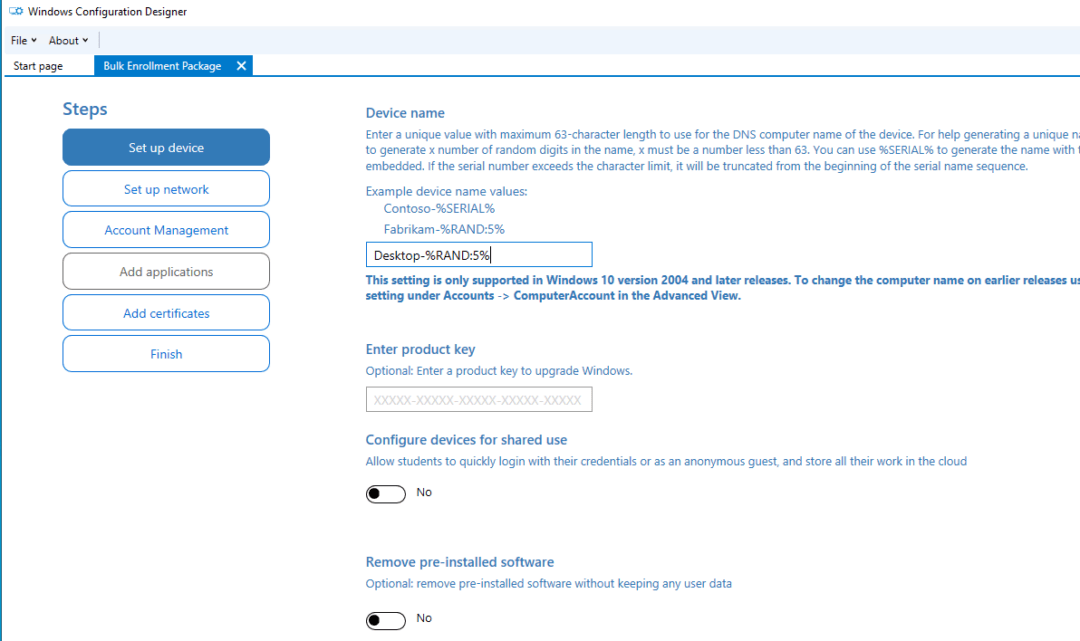Click the Finish step button
1080x641 pixels.
tap(165, 353)
